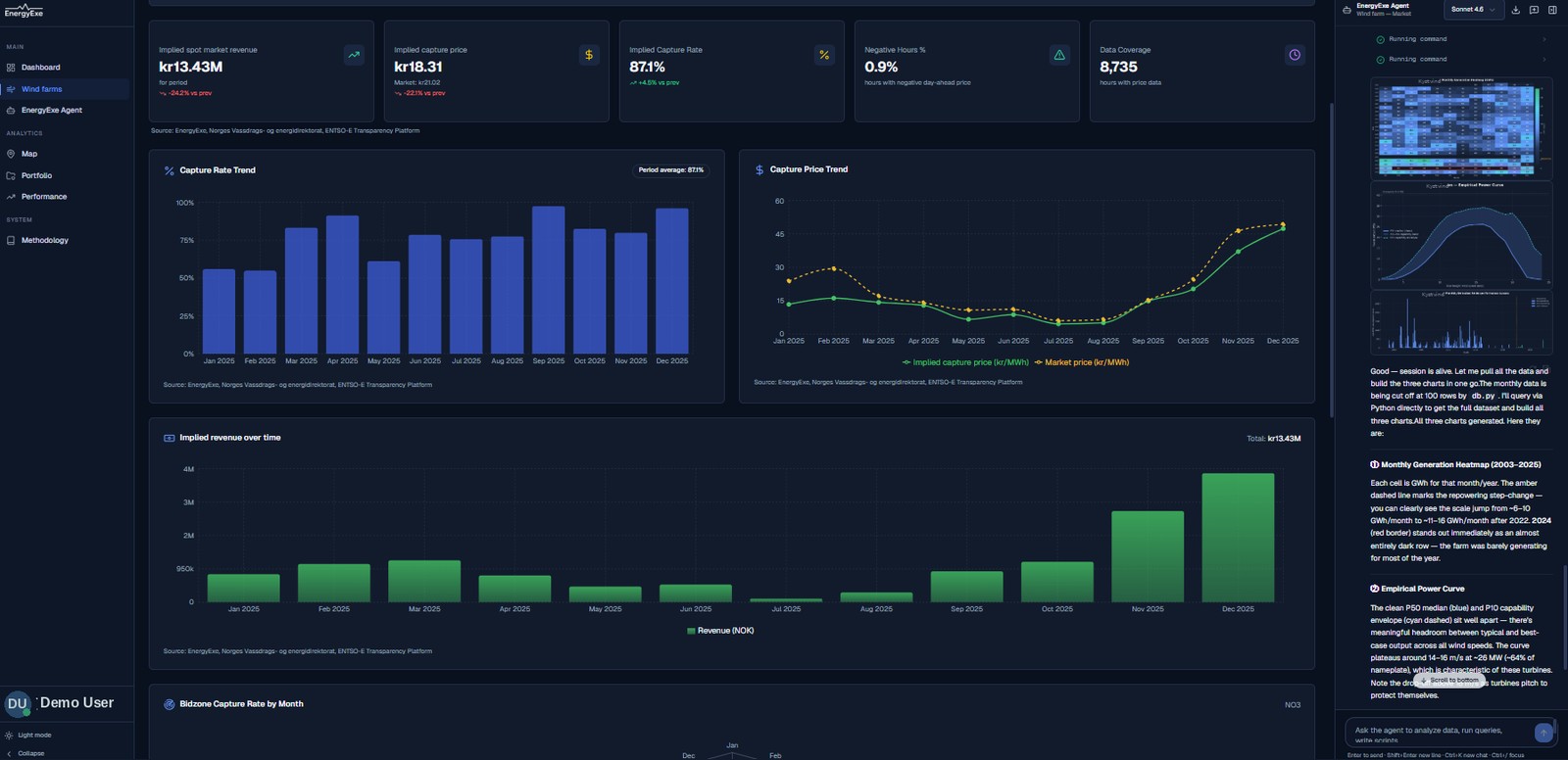The width and height of the screenshot is (1568, 760).
Task: Click the EnergyExe logo
Action: (24, 11)
